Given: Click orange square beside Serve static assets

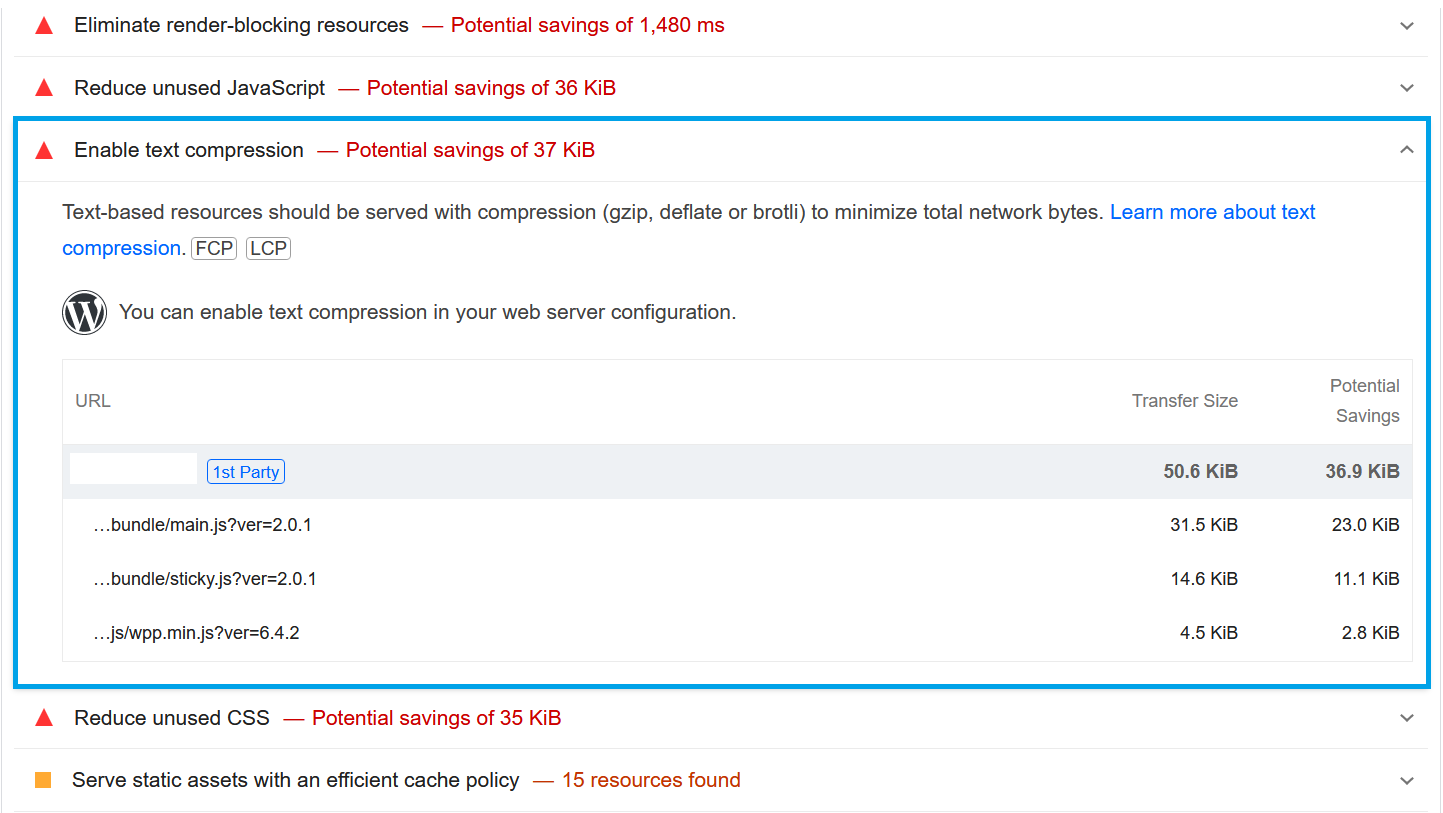Looking at the screenshot, I should click(43, 780).
